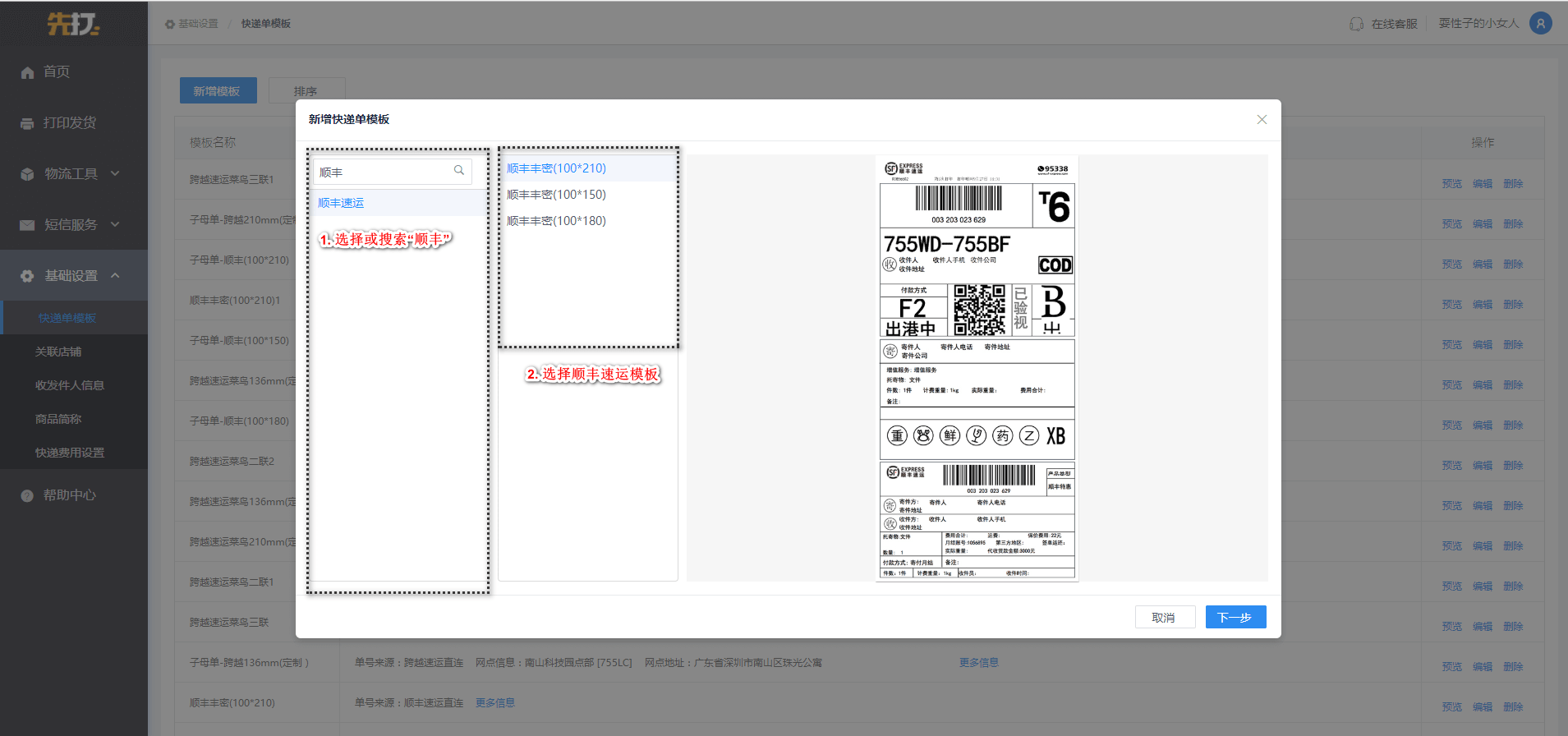The image size is (1568, 736).
Task: Click the 下一步 button
Action: coord(1235,617)
